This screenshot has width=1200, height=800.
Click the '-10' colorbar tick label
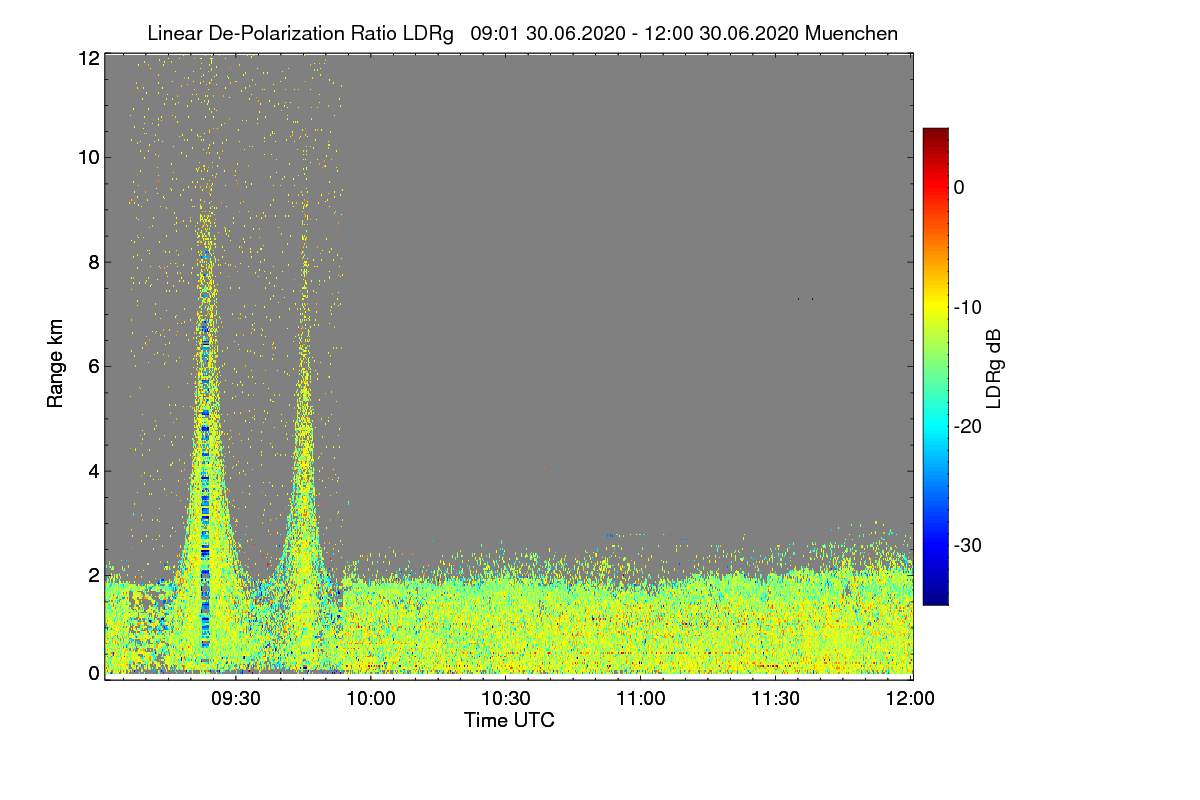coord(969,307)
